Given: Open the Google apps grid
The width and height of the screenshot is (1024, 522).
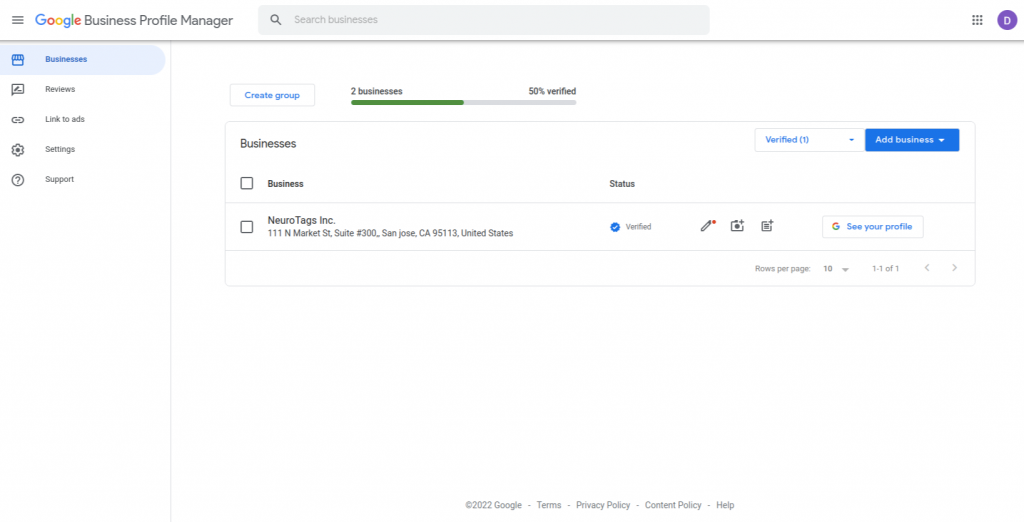Looking at the screenshot, I should tap(977, 20).
